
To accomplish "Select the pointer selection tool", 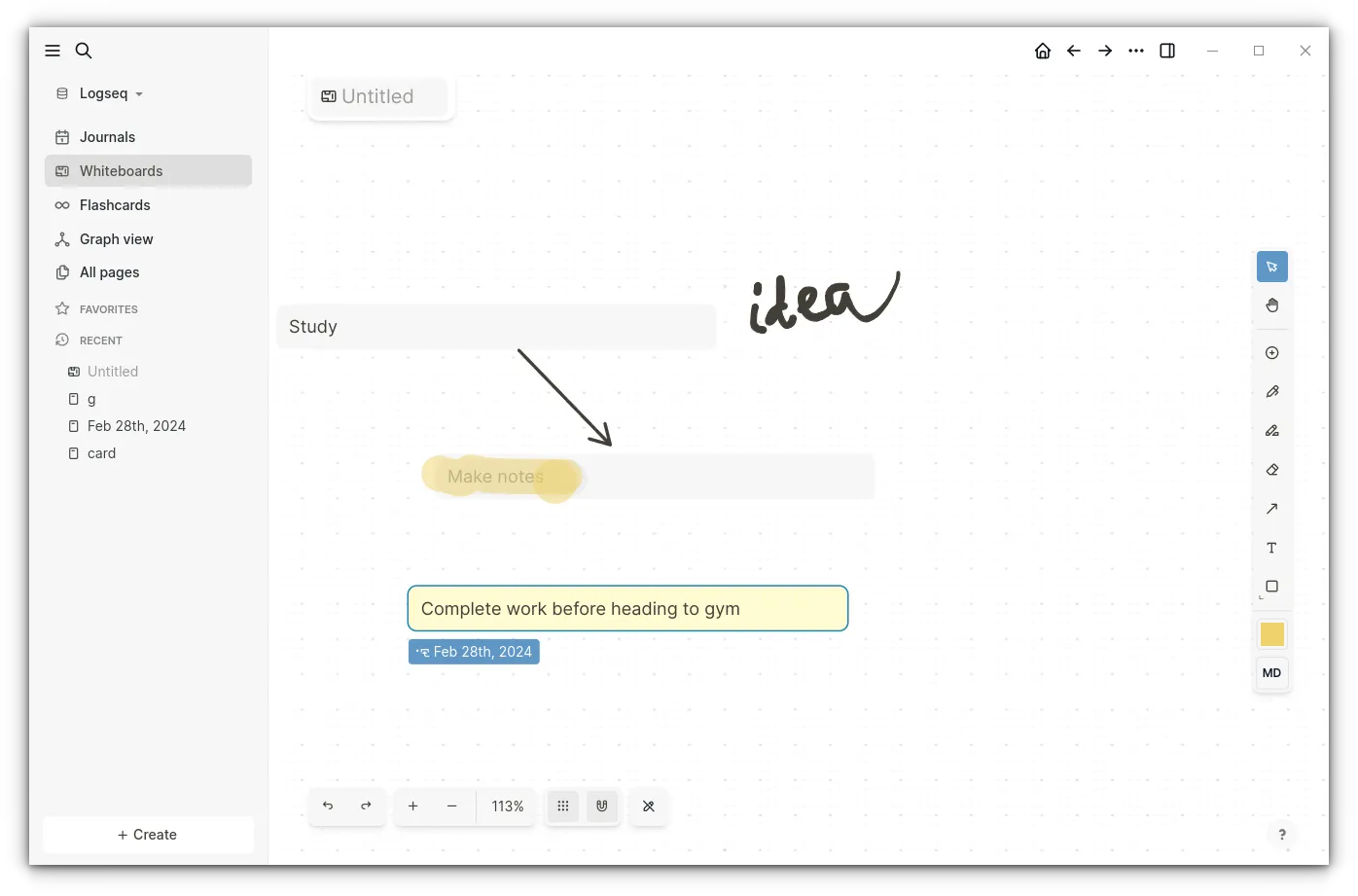I will point(1272,267).
